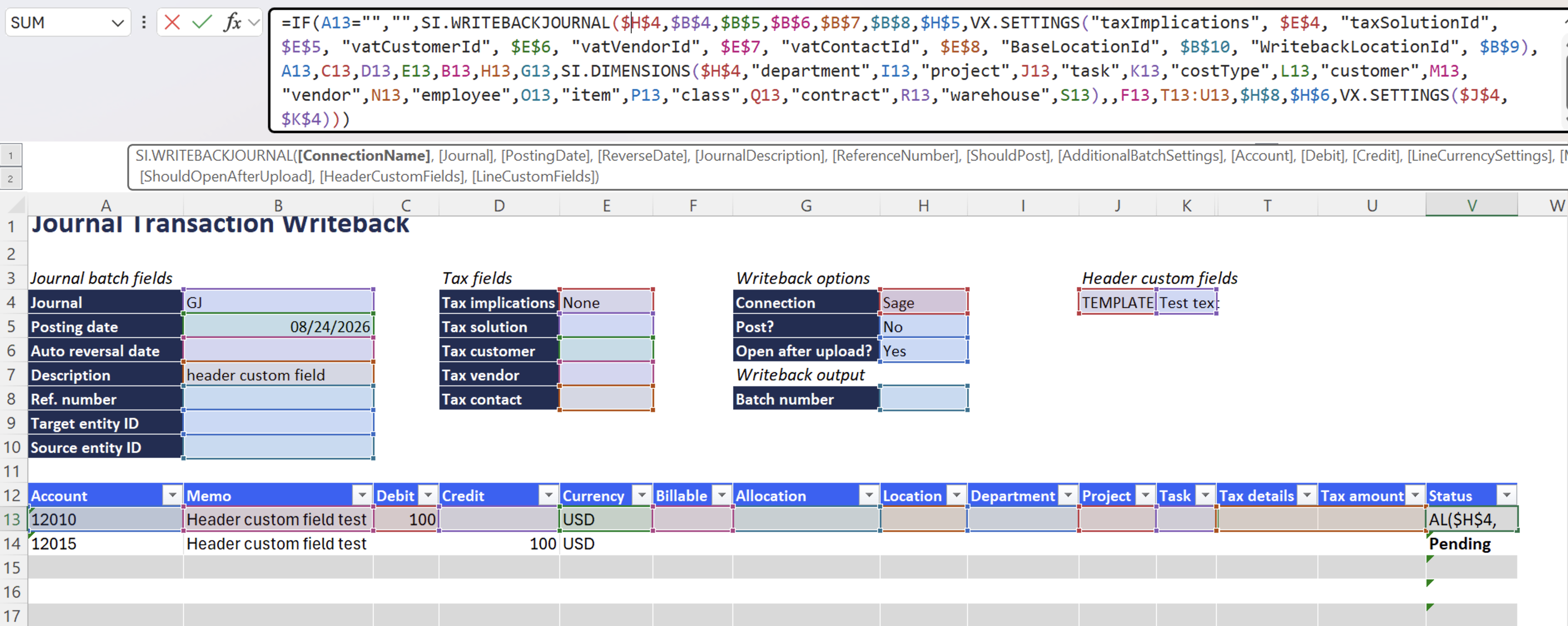
Task: Select the empty Ref. number cell
Action: coord(278,399)
